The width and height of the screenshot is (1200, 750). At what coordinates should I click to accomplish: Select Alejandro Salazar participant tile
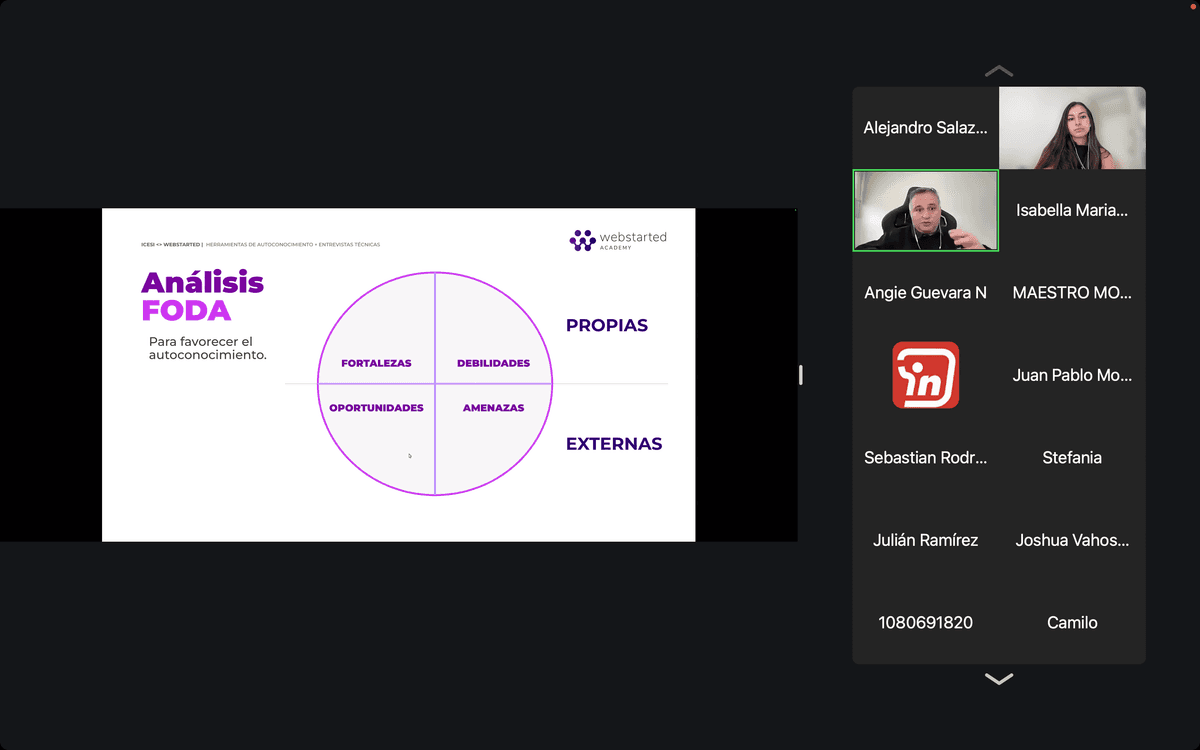(x=925, y=128)
